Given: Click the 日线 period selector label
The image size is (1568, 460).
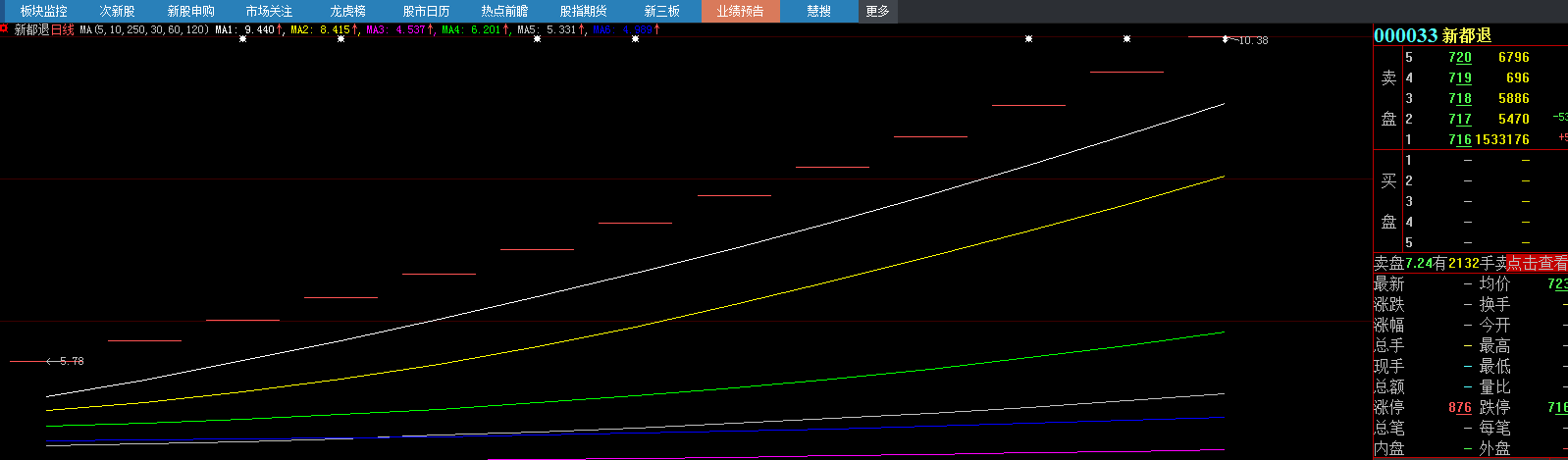Looking at the screenshot, I should (x=63, y=29).
